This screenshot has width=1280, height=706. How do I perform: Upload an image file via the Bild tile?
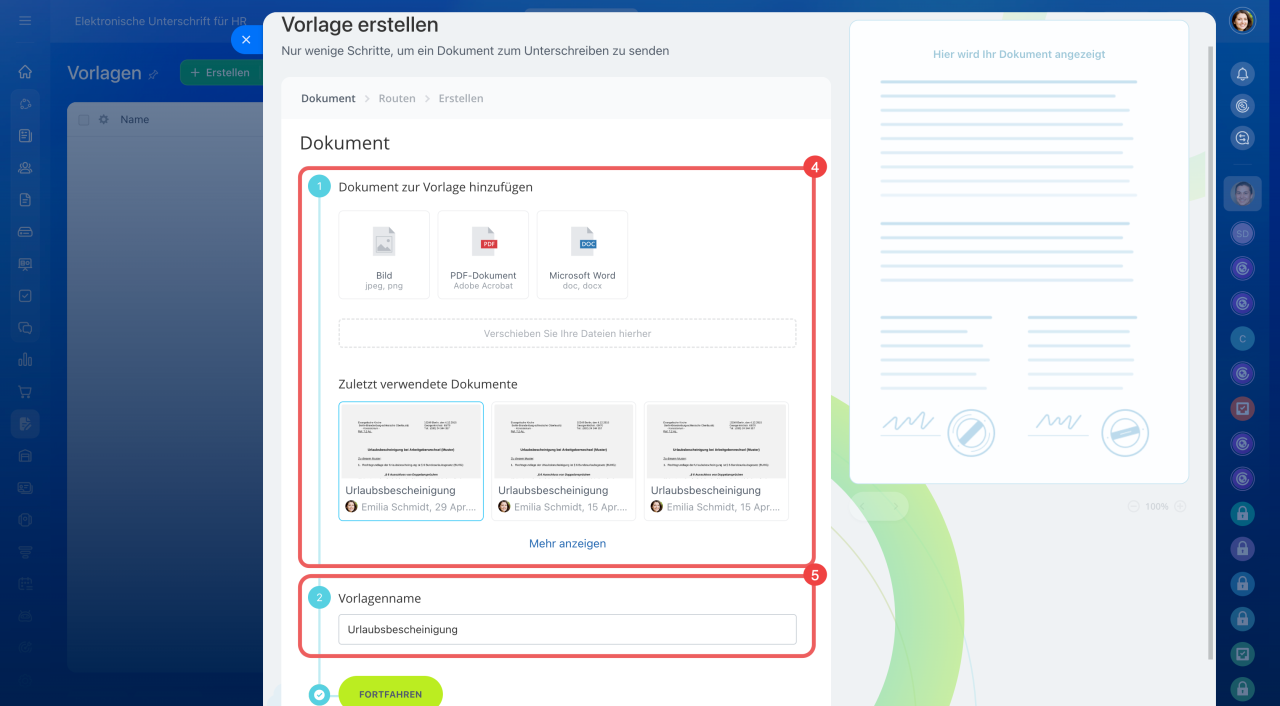(384, 254)
